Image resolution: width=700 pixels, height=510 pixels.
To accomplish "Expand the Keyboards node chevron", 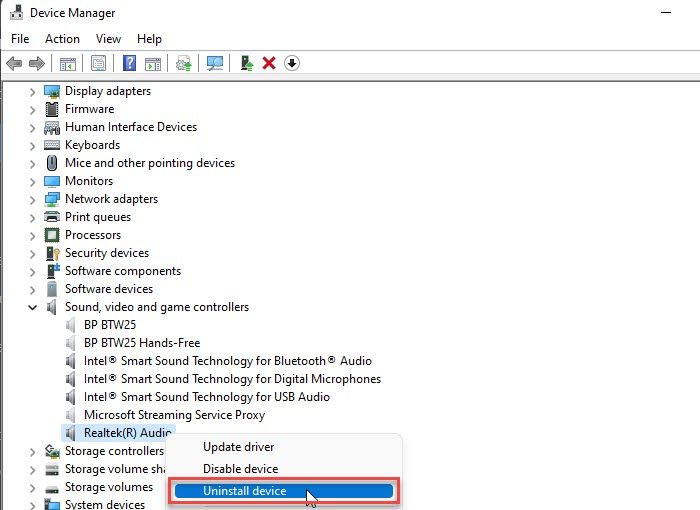I will pyautogui.click(x=32, y=146).
